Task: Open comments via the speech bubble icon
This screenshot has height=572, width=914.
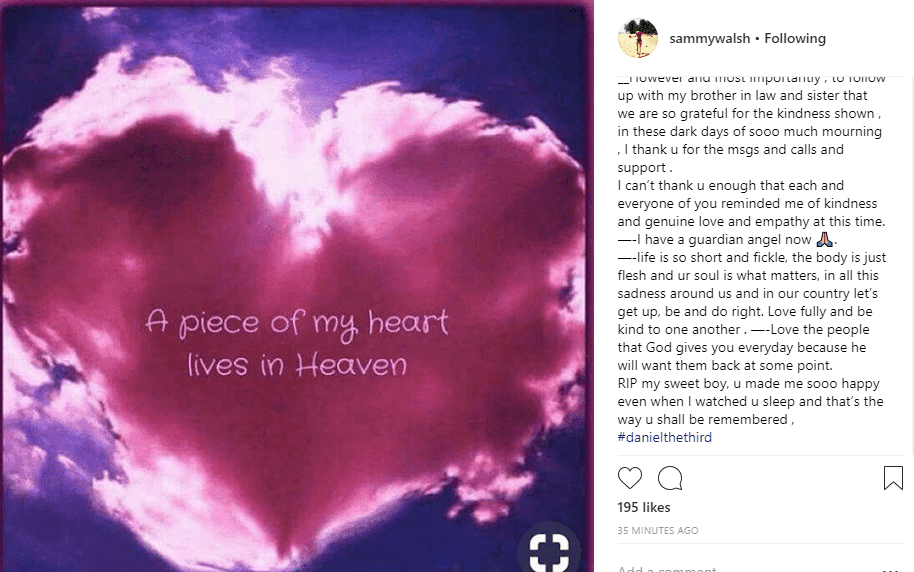Action: 670,478
